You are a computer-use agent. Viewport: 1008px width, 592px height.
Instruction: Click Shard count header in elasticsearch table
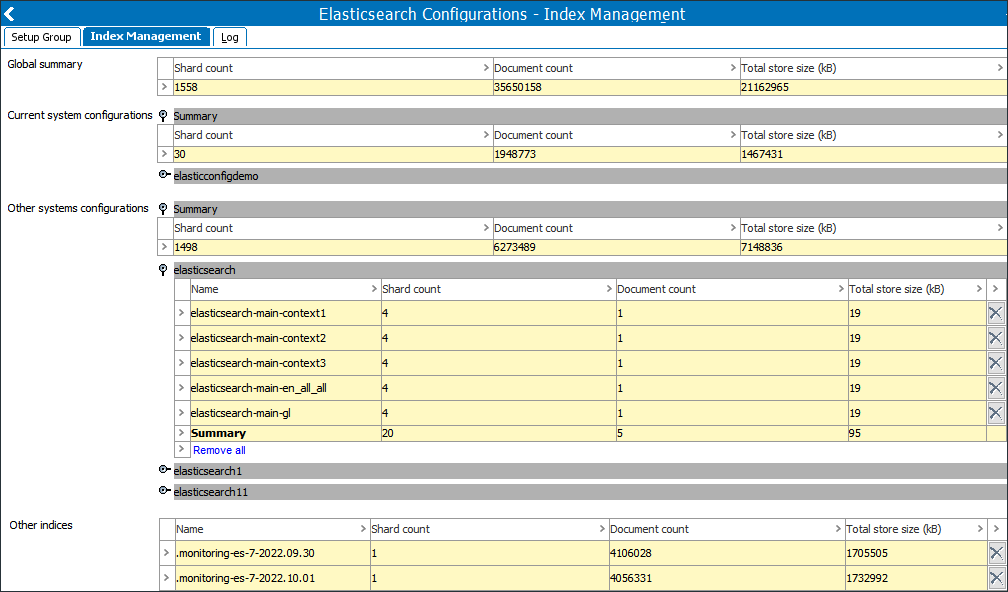(x=498, y=289)
